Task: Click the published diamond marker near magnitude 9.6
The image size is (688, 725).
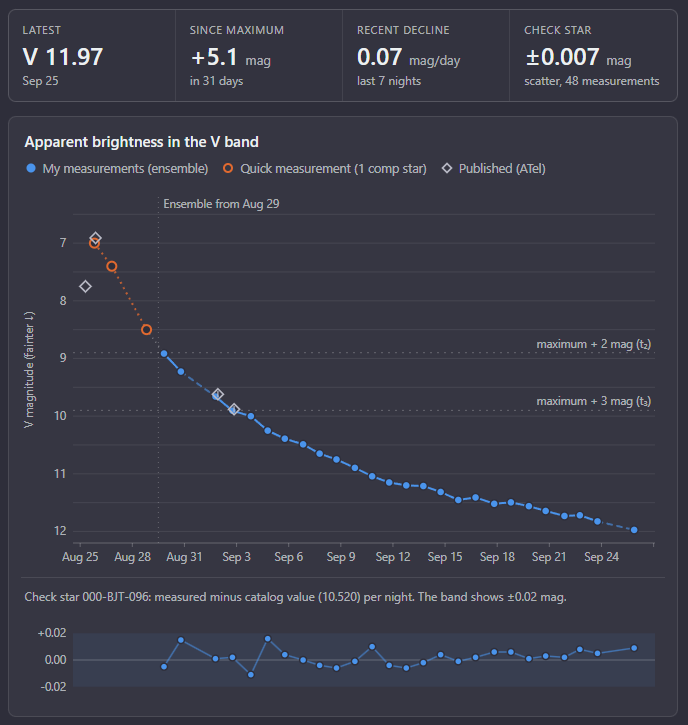Action: [x=218, y=394]
